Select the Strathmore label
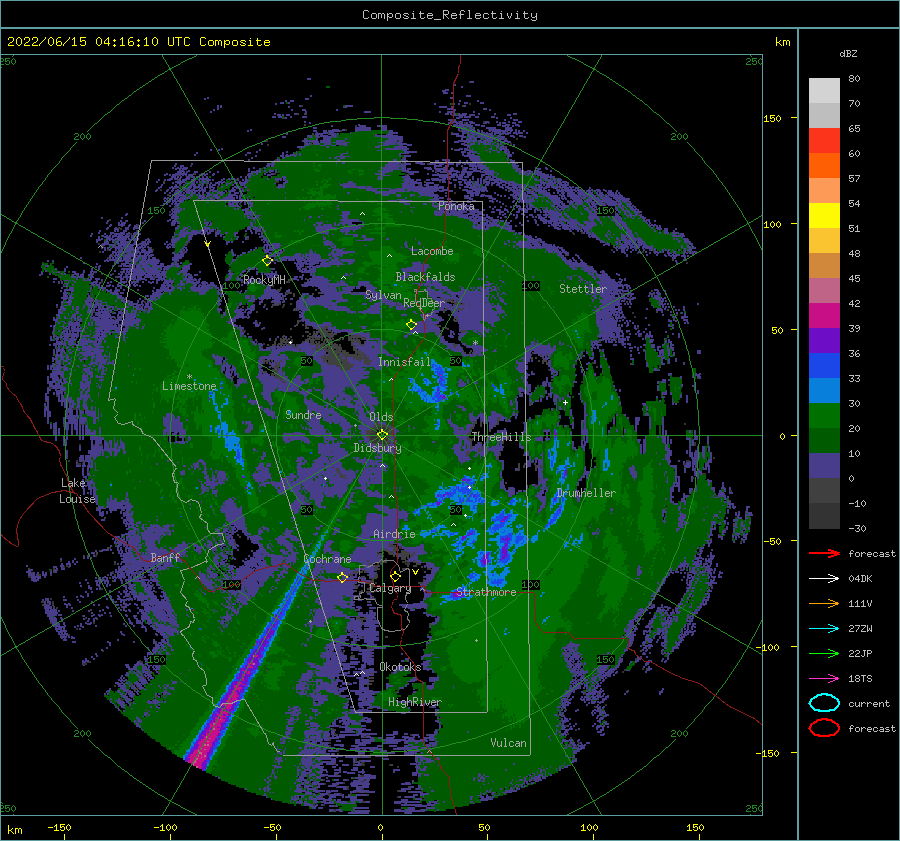This screenshot has width=900, height=841. [486, 592]
